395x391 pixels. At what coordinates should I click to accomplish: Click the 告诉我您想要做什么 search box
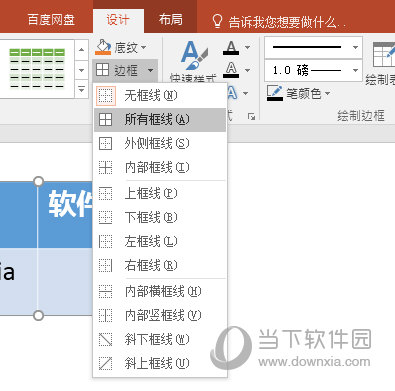287,22
